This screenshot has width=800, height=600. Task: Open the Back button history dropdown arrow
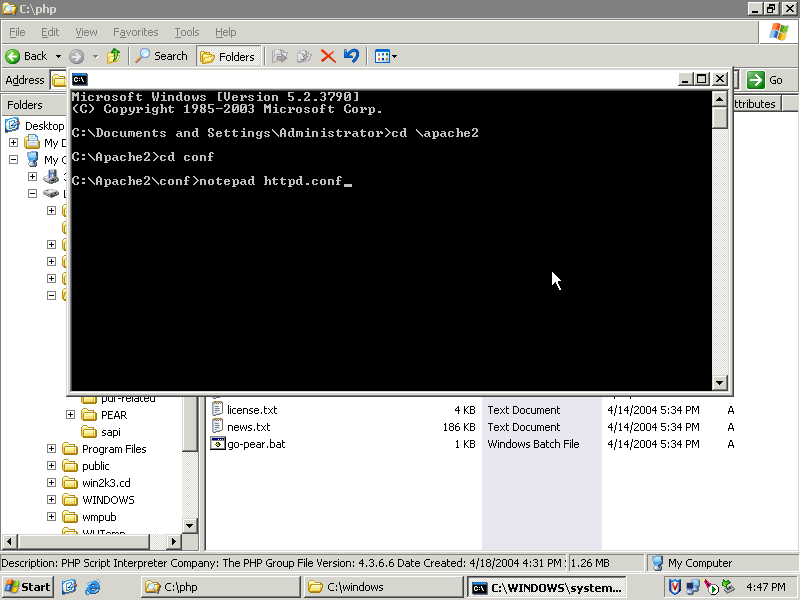click(58, 56)
